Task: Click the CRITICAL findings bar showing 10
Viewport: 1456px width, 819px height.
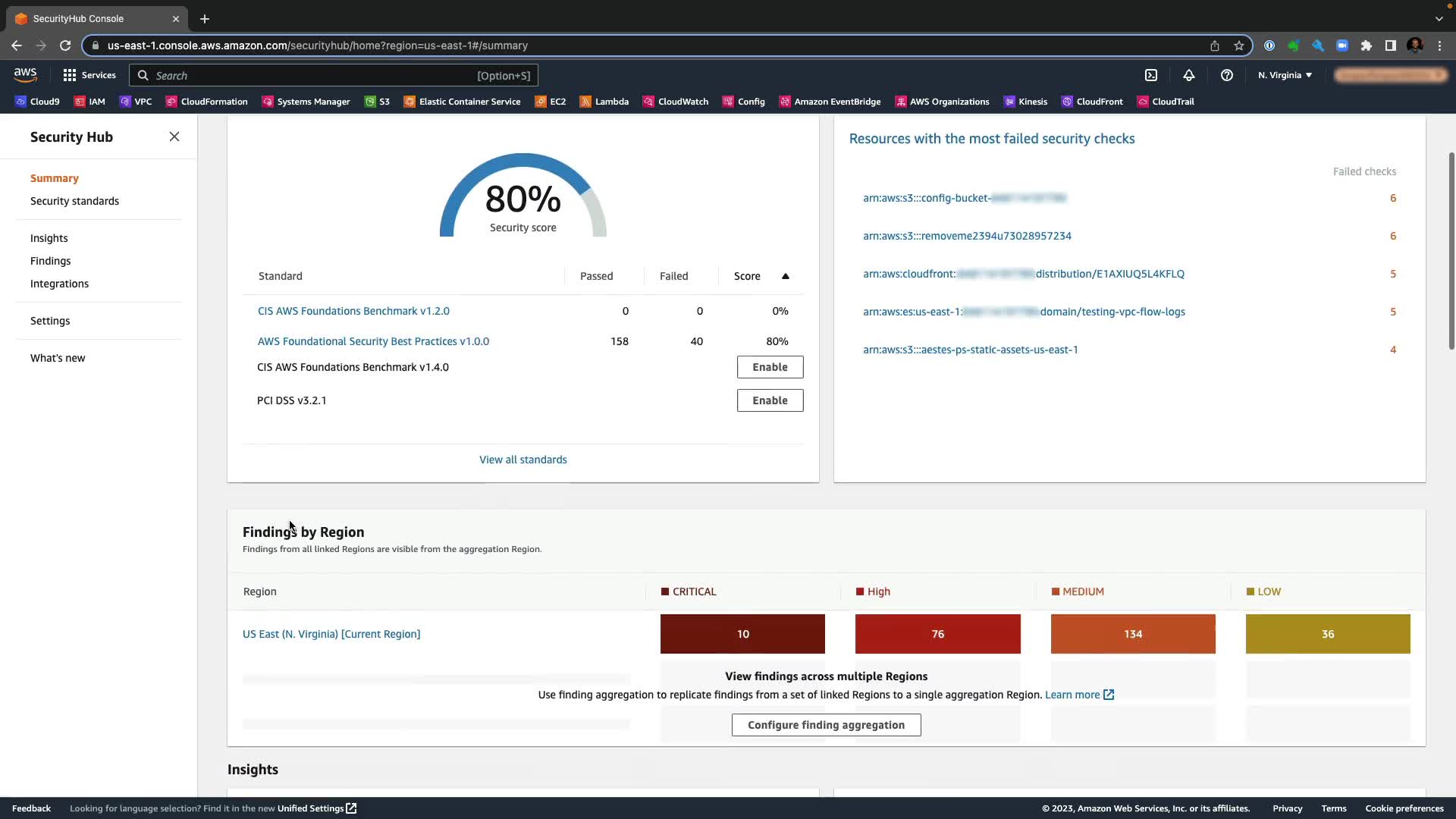Action: [x=742, y=634]
